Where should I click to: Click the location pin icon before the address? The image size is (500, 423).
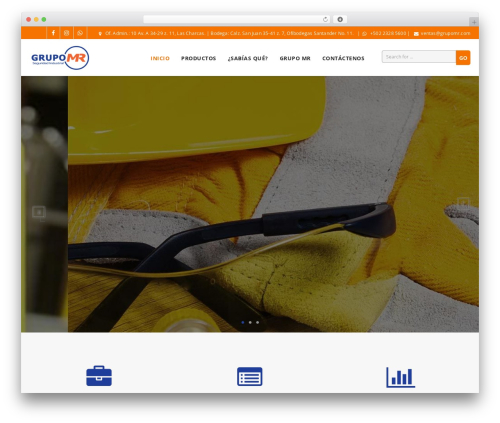point(100,34)
